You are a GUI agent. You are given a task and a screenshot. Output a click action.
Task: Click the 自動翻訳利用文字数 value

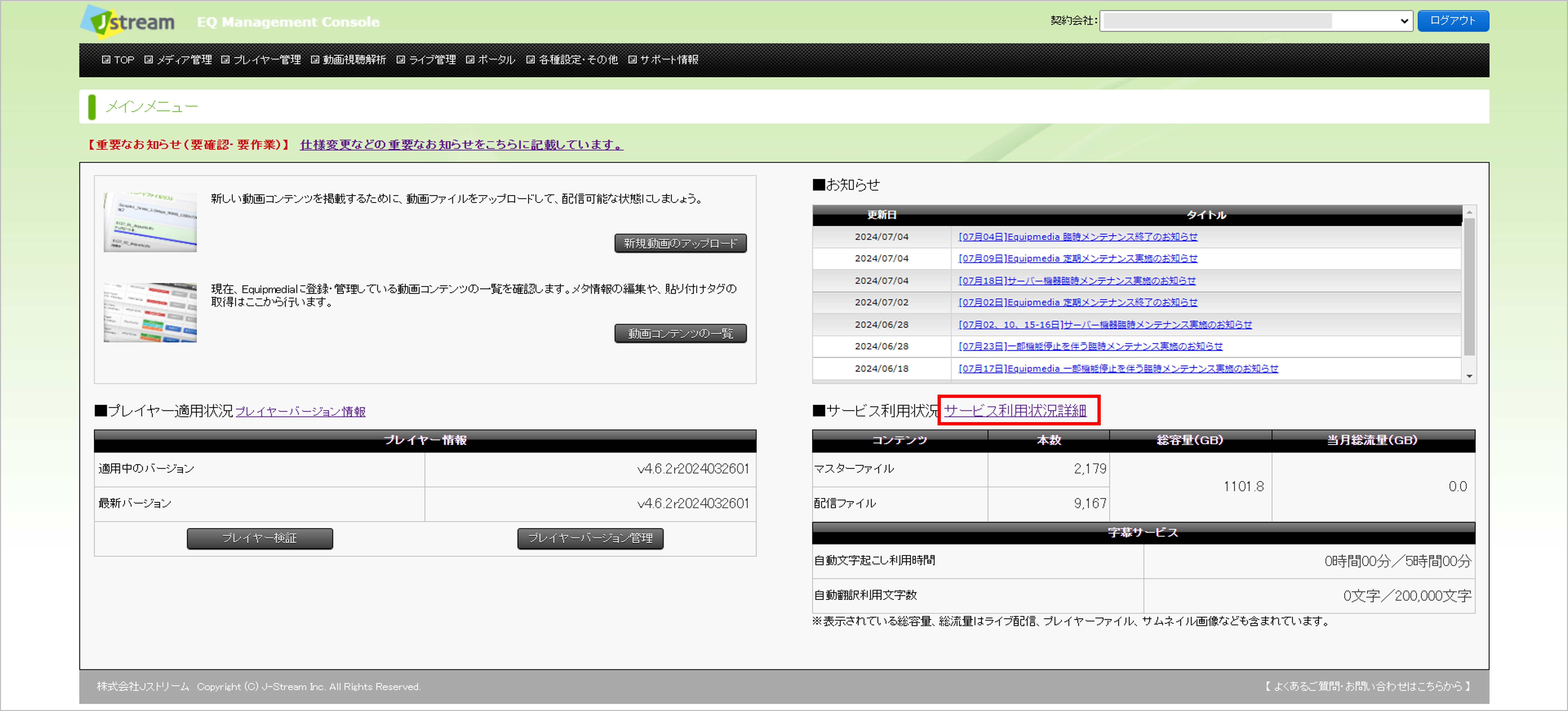[1407, 596]
